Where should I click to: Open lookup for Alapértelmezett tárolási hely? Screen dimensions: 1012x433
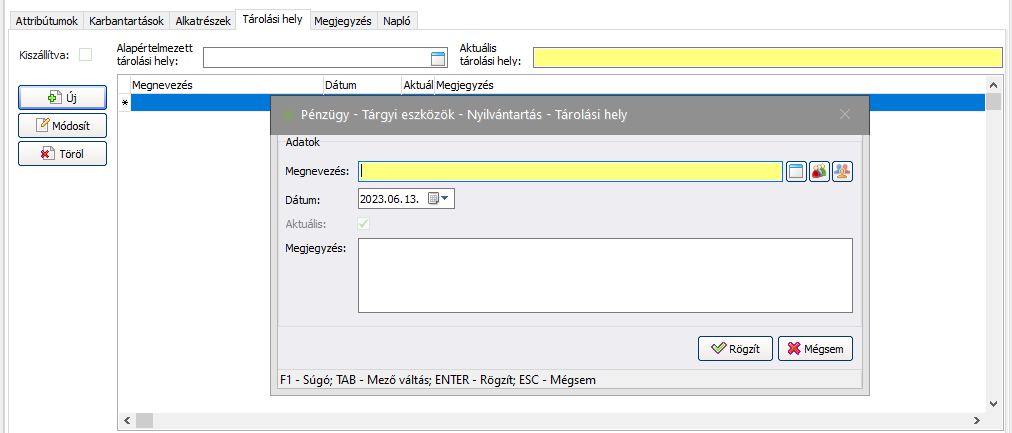click(x=437, y=58)
